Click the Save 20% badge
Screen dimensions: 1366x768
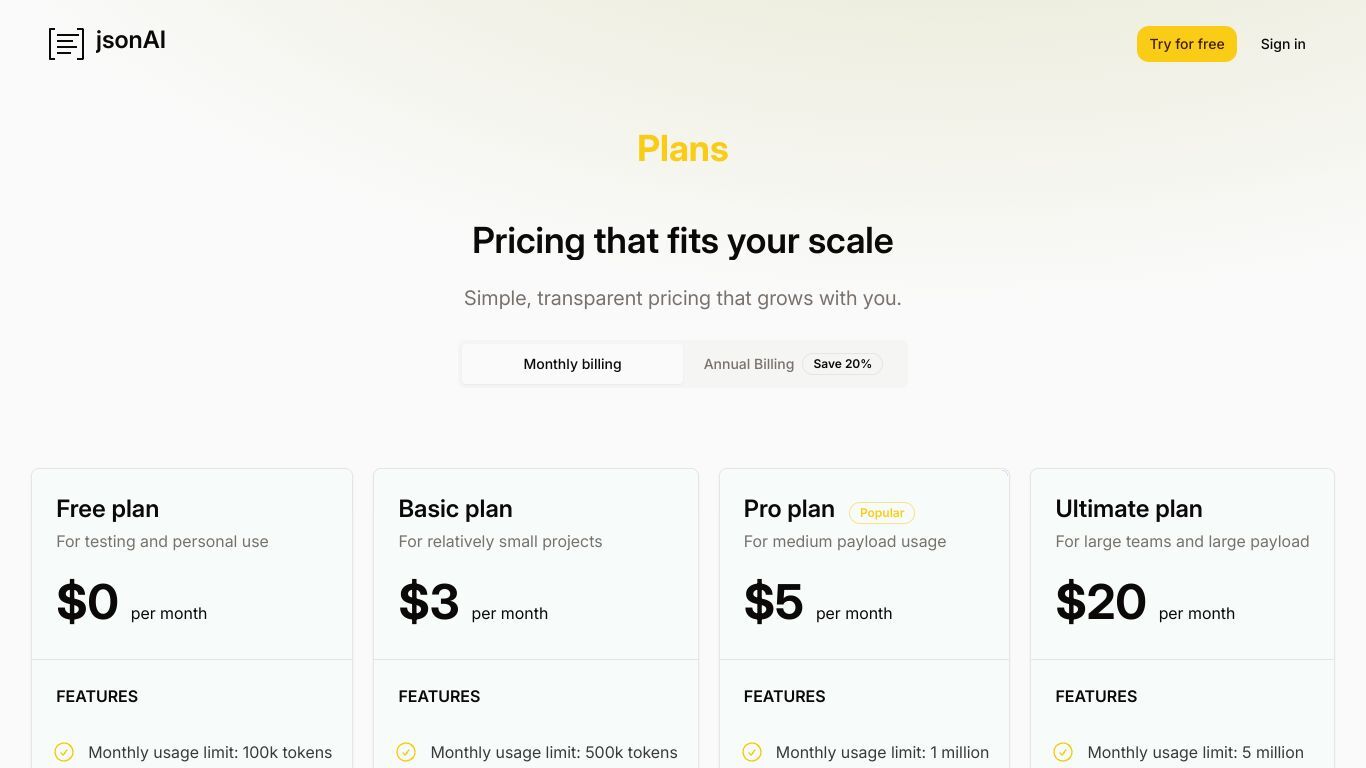click(x=842, y=364)
